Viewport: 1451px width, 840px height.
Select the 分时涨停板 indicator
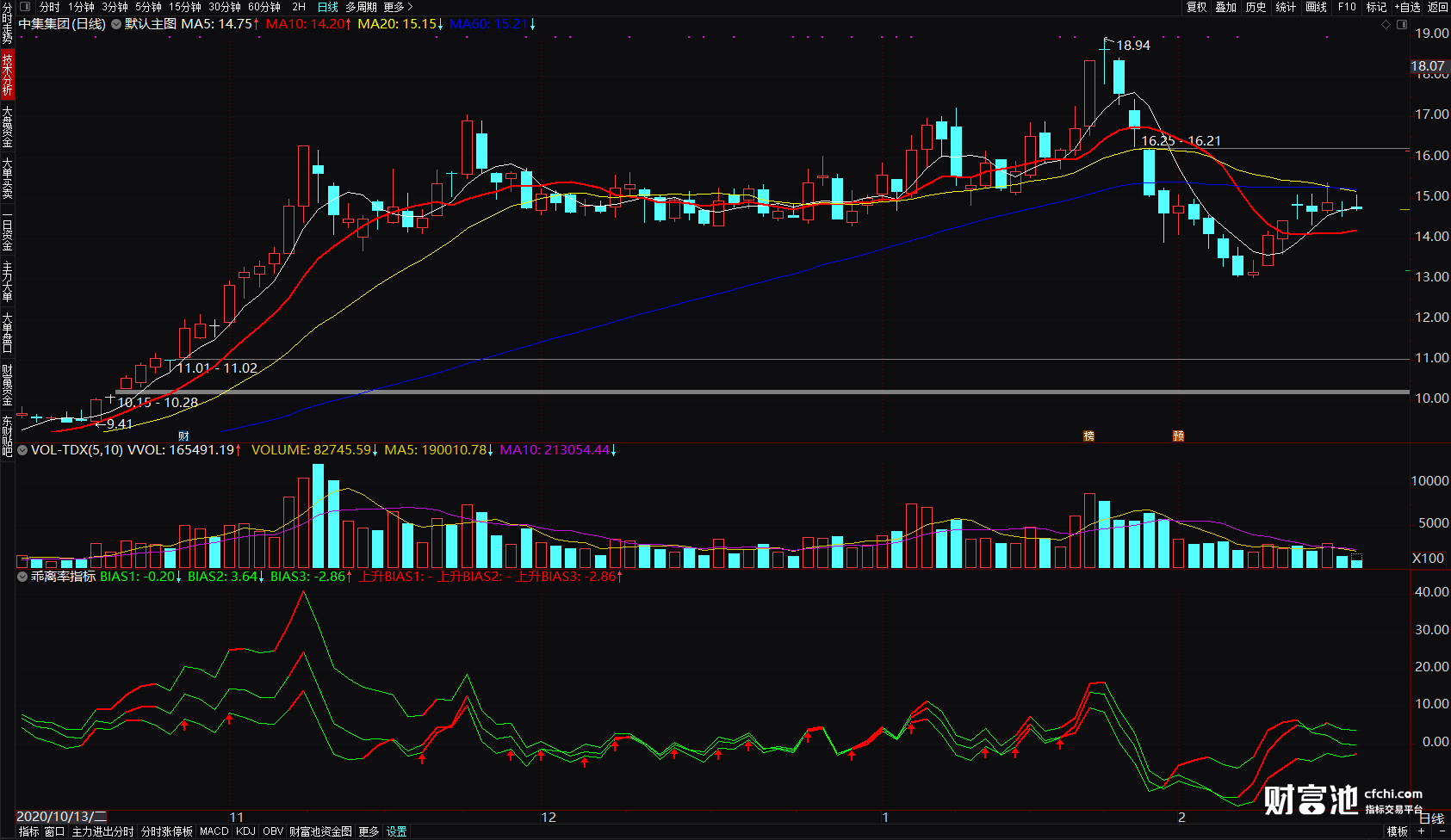(x=167, y=831)
